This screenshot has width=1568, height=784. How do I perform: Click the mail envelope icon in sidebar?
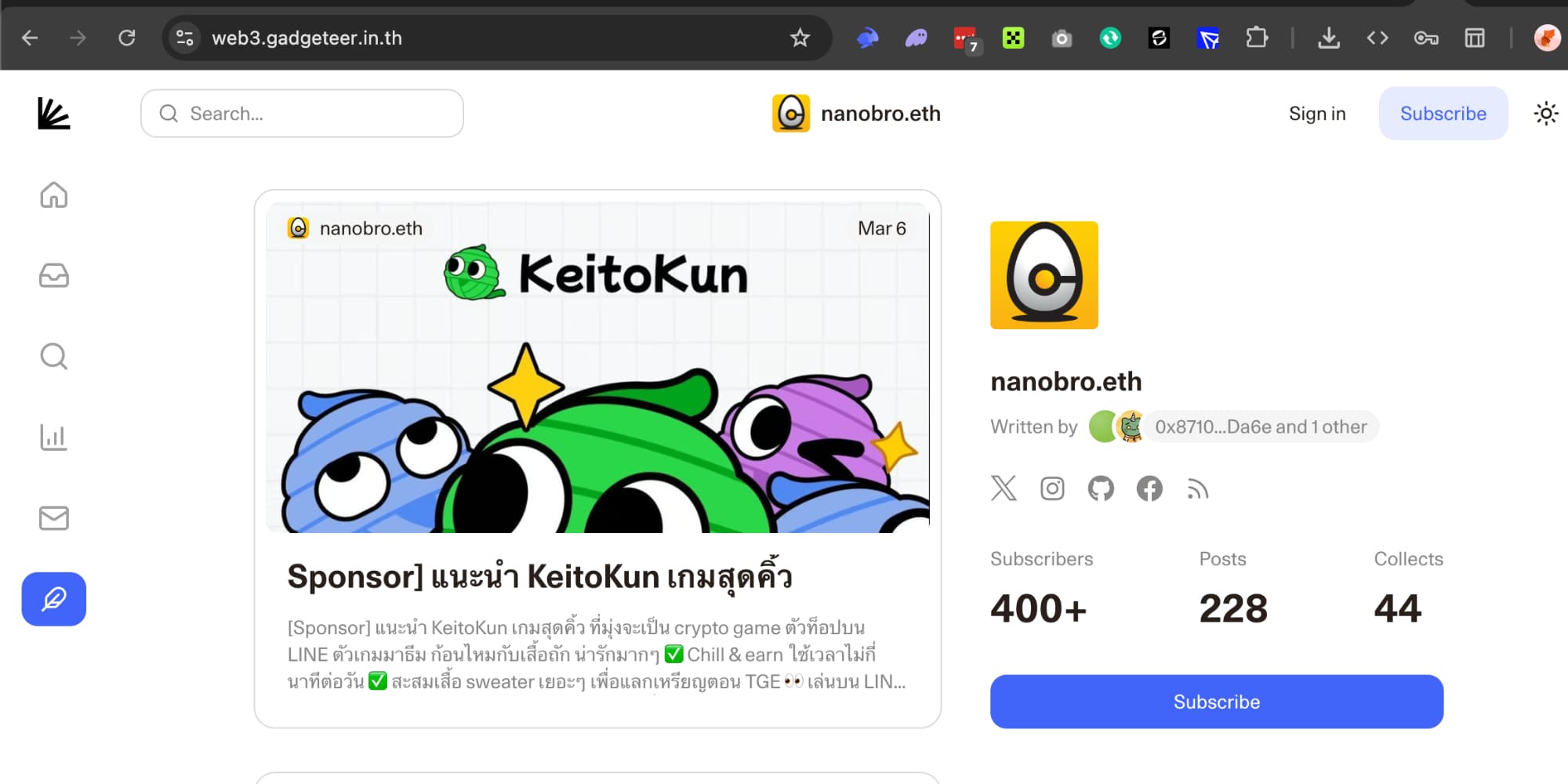click(x=53, y=518)
